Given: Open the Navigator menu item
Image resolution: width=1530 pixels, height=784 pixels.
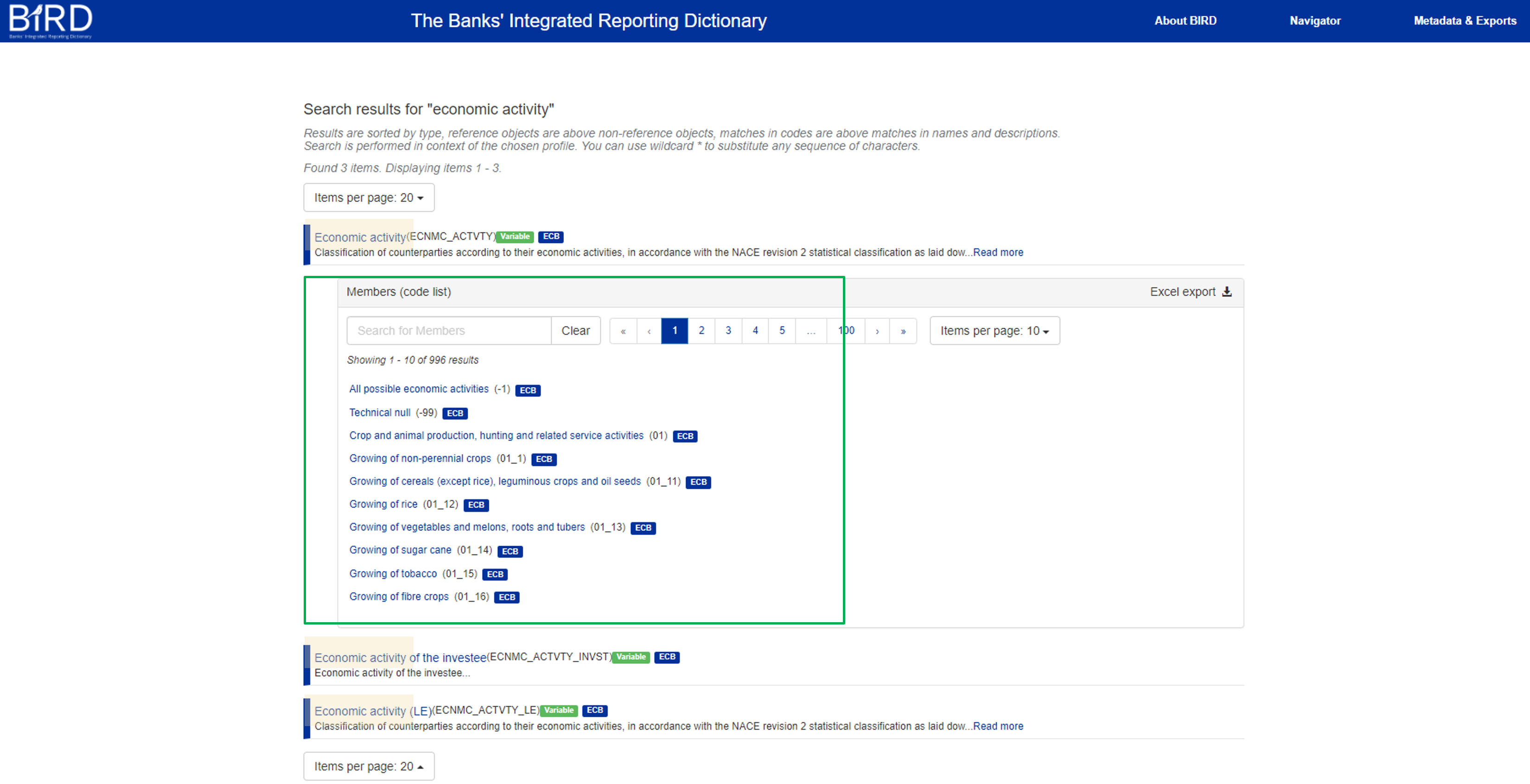Looking at the screenshot, I should [x=1314, y=21].
